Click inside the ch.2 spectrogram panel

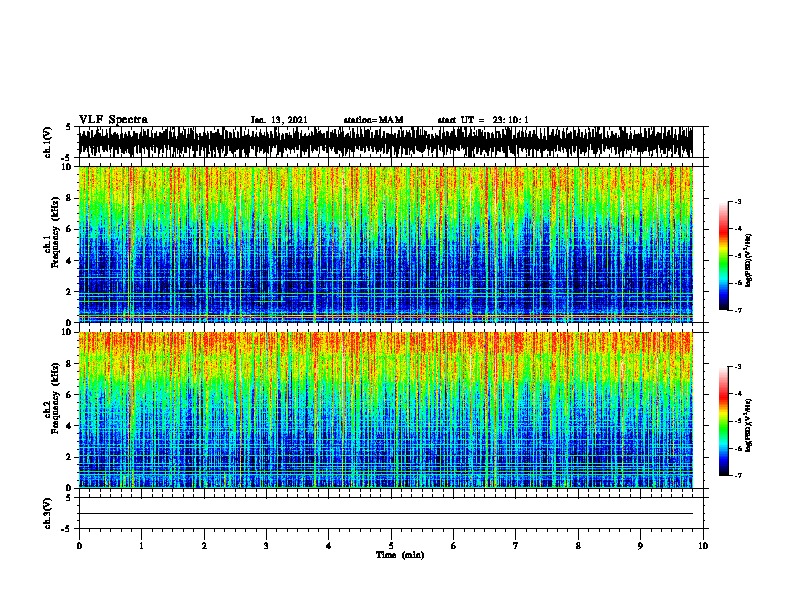click(385, 410)
